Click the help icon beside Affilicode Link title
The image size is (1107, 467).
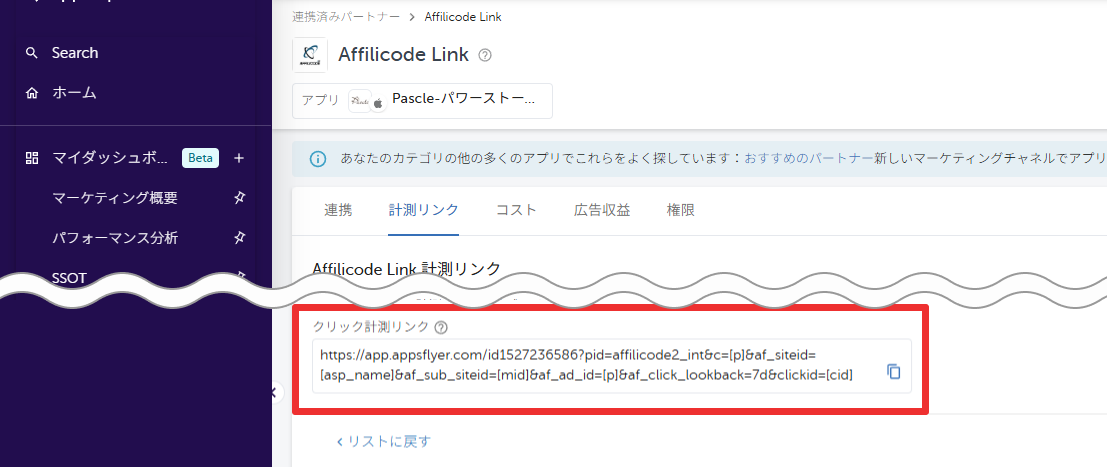click(485, 55)
